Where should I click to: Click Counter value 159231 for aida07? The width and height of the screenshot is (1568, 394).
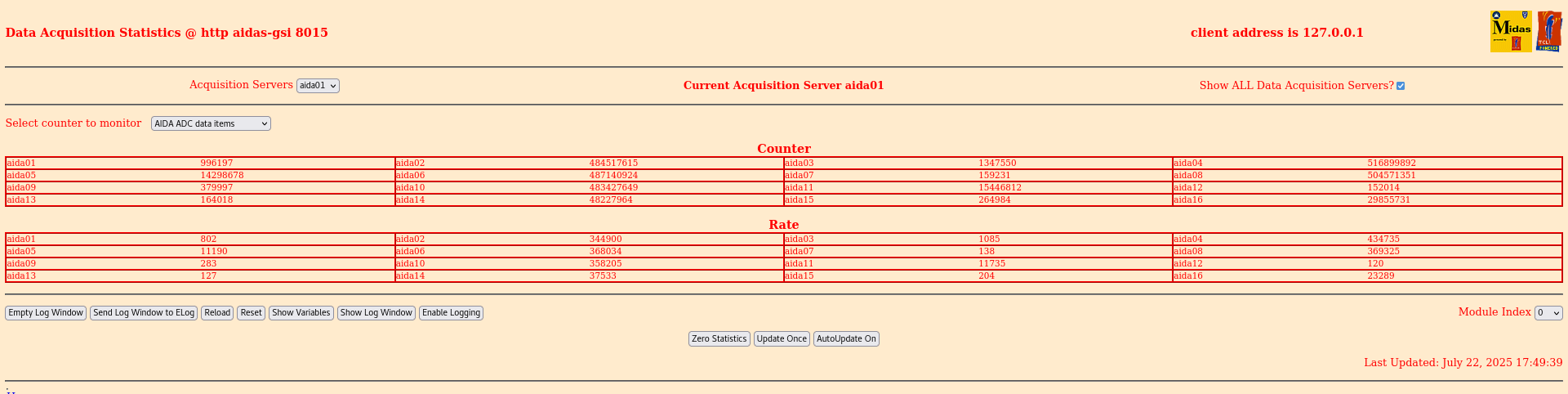tap(995, 176)
